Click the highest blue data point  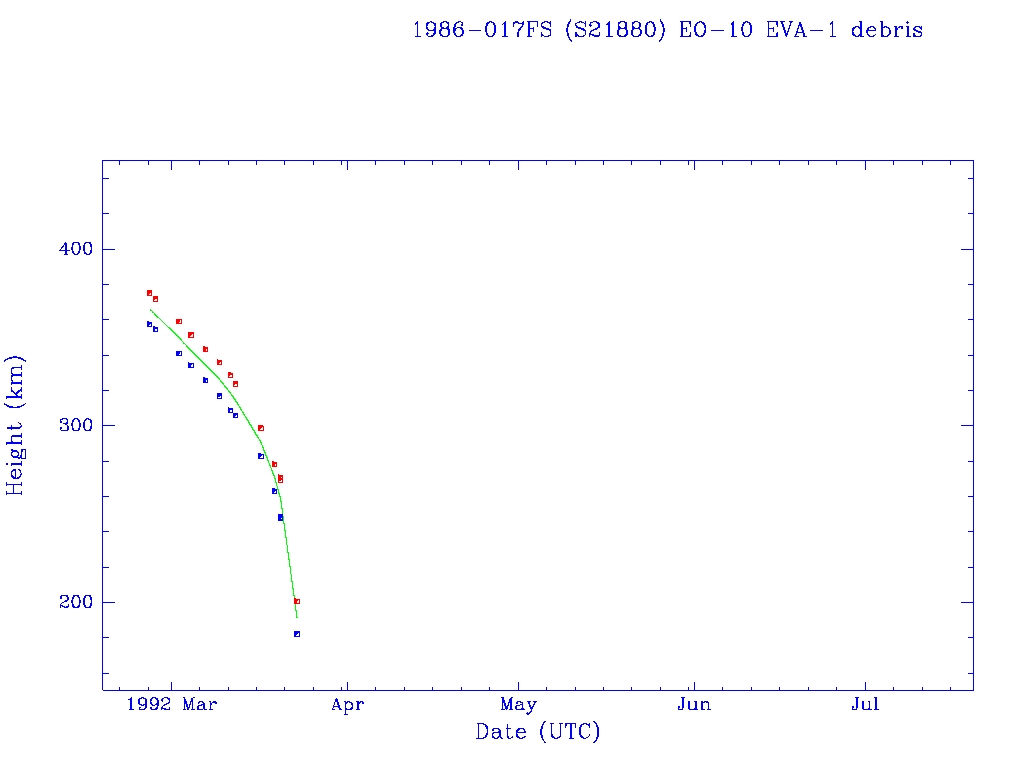(x=149, y=324)
